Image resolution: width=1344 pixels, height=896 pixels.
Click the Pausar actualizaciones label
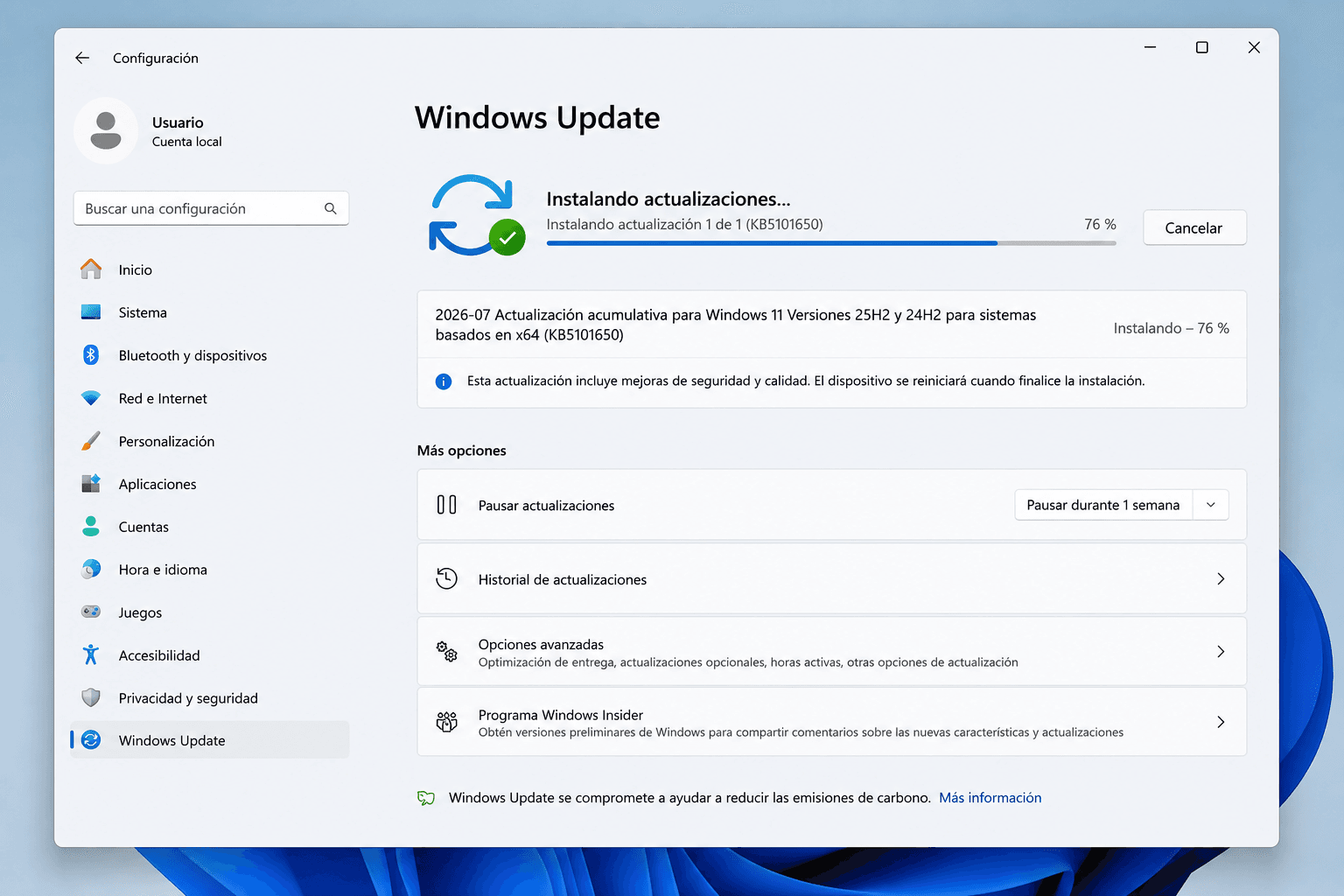click(547, 506)
